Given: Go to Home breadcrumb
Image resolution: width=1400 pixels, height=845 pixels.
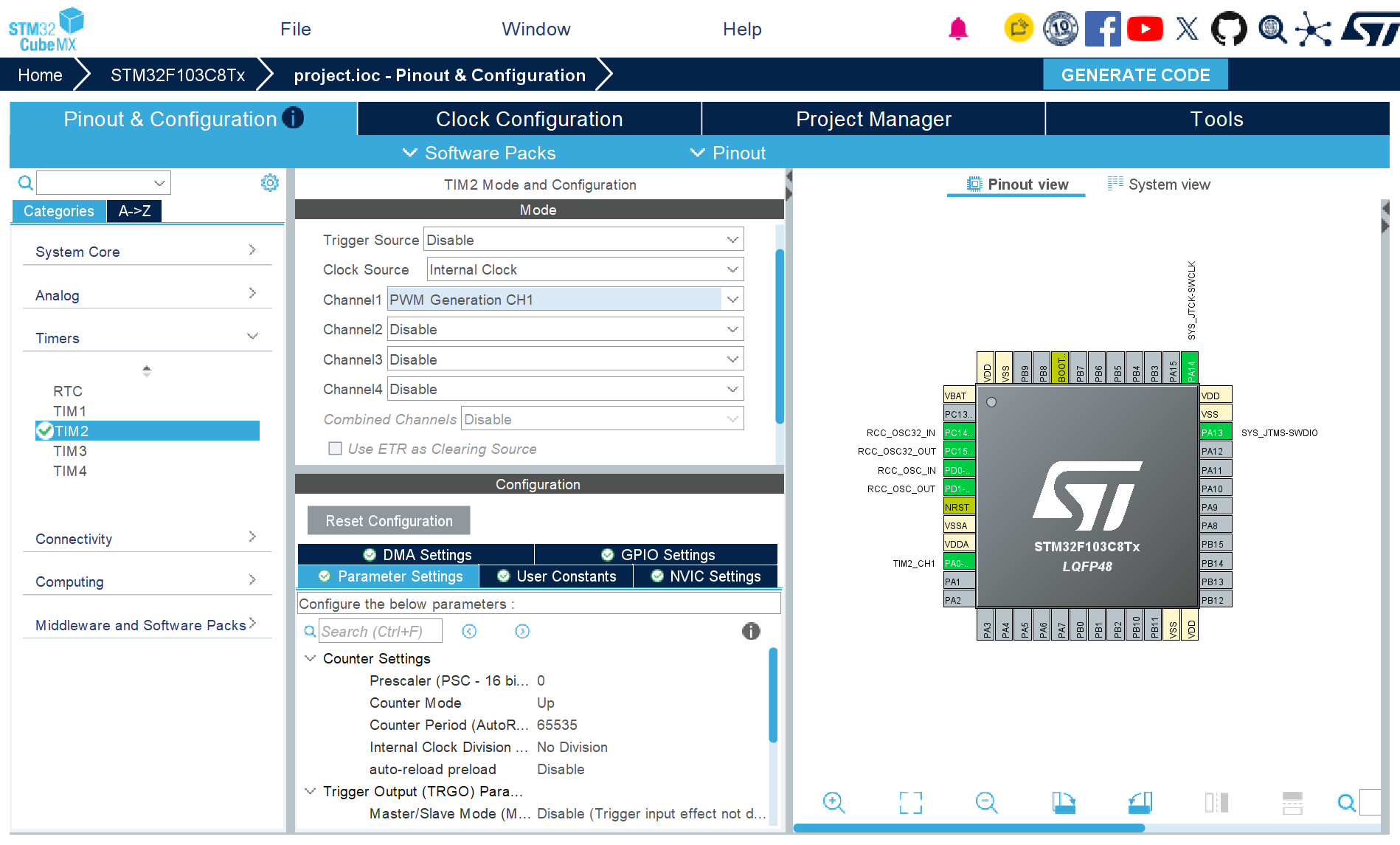Looking at the screenshot, I should pos(40,75).
